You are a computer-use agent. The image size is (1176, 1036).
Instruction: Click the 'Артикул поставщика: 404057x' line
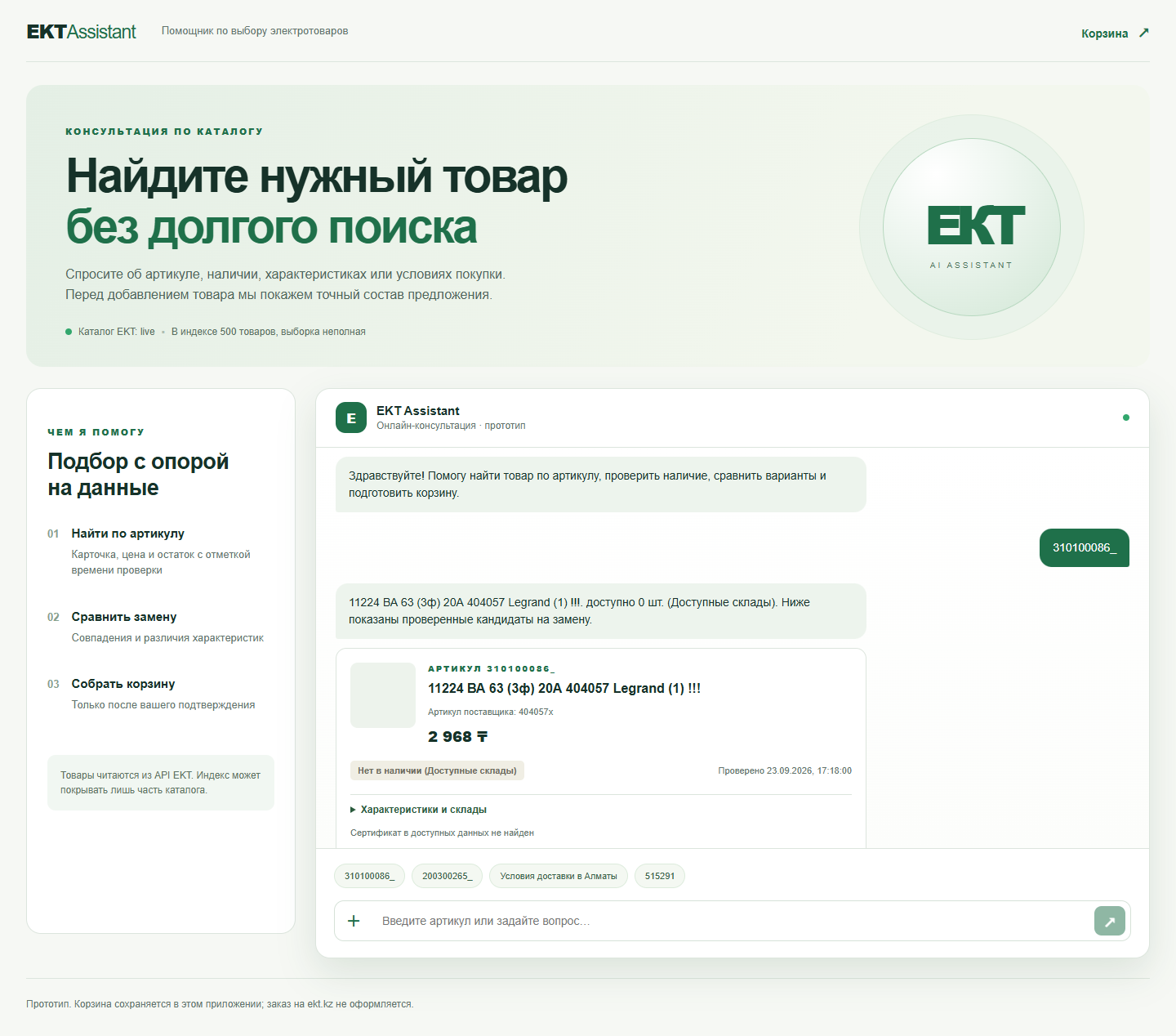click(491, 712)
